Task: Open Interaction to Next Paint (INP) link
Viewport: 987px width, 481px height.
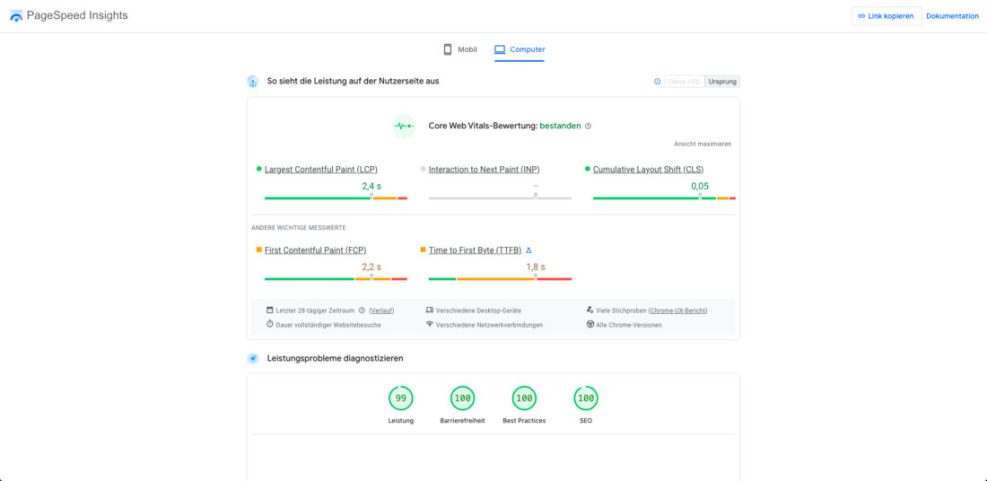Action: 484,169
